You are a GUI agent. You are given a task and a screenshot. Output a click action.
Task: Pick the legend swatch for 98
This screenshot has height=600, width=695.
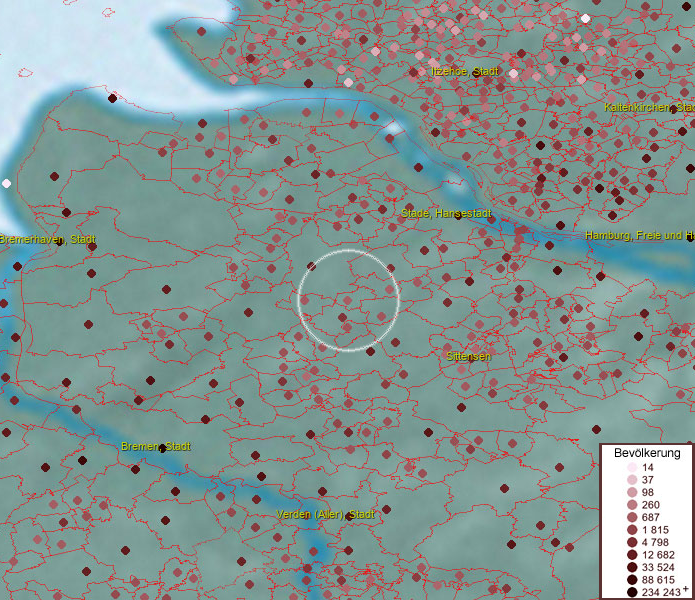(x=632, y=493)
